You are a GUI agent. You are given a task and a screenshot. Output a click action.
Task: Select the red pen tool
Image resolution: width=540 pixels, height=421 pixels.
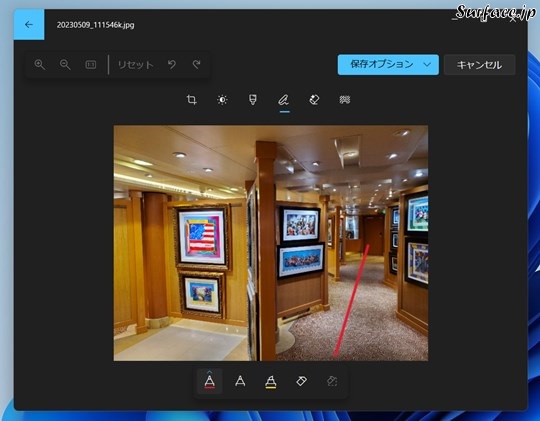click(209, 381)
